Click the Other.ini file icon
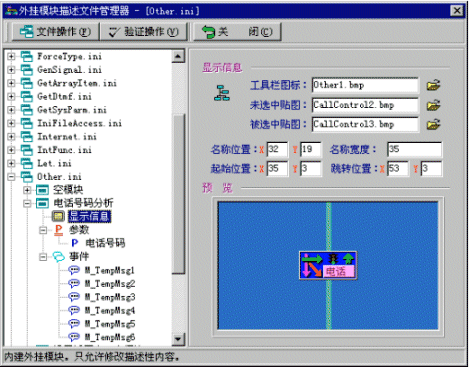The width and height of the screenshot is (469, 367). [27, 176]
